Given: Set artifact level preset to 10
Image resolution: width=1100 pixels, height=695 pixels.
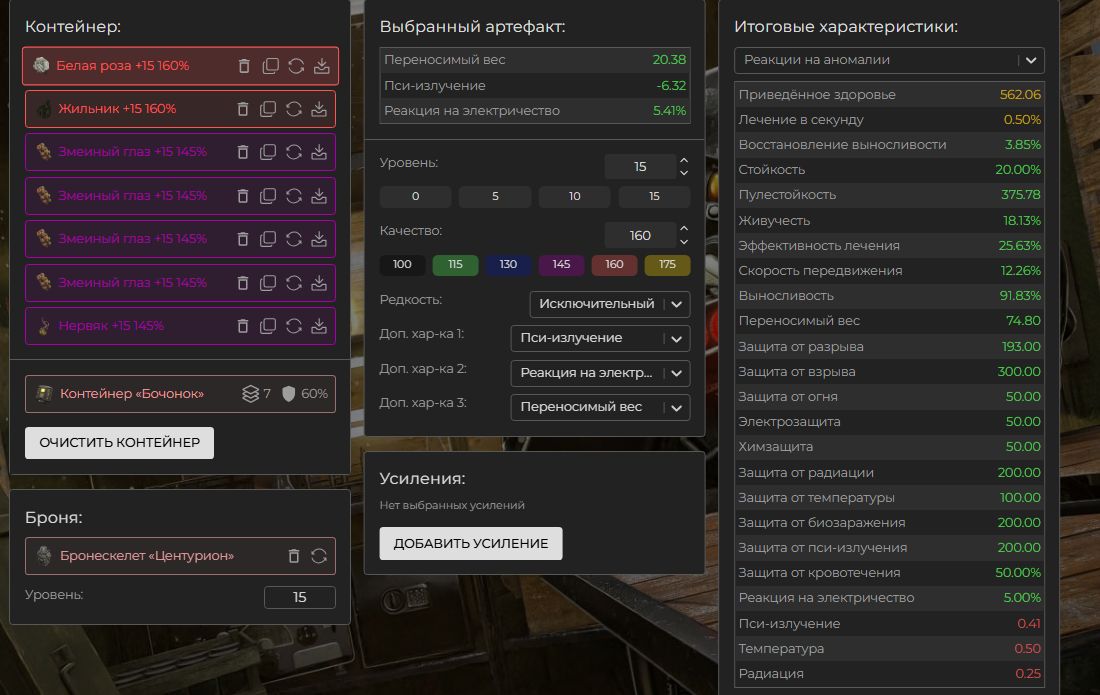Looking at the screenshot, I should click(x=574, y=197).
